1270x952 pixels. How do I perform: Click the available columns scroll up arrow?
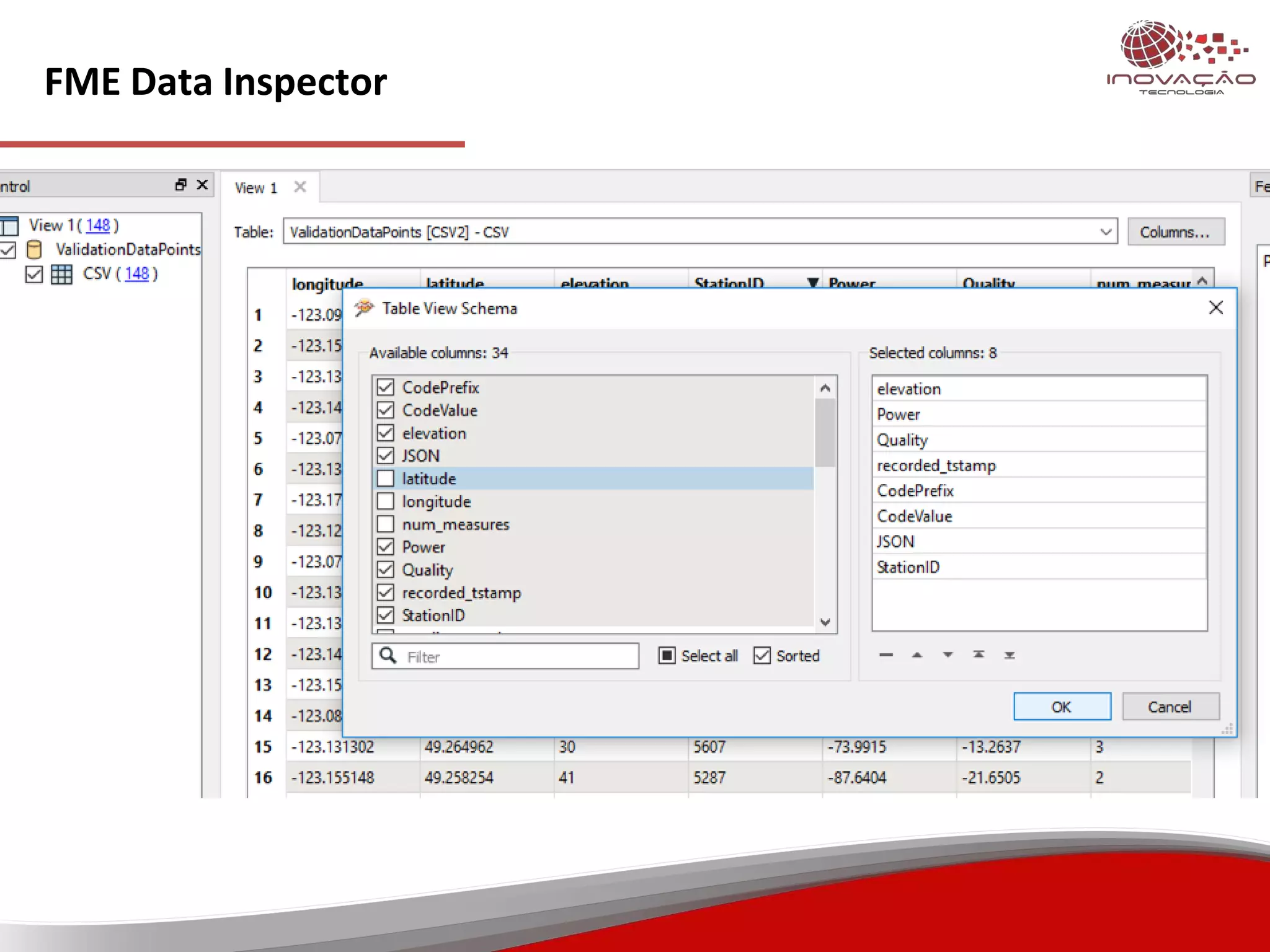825,388
